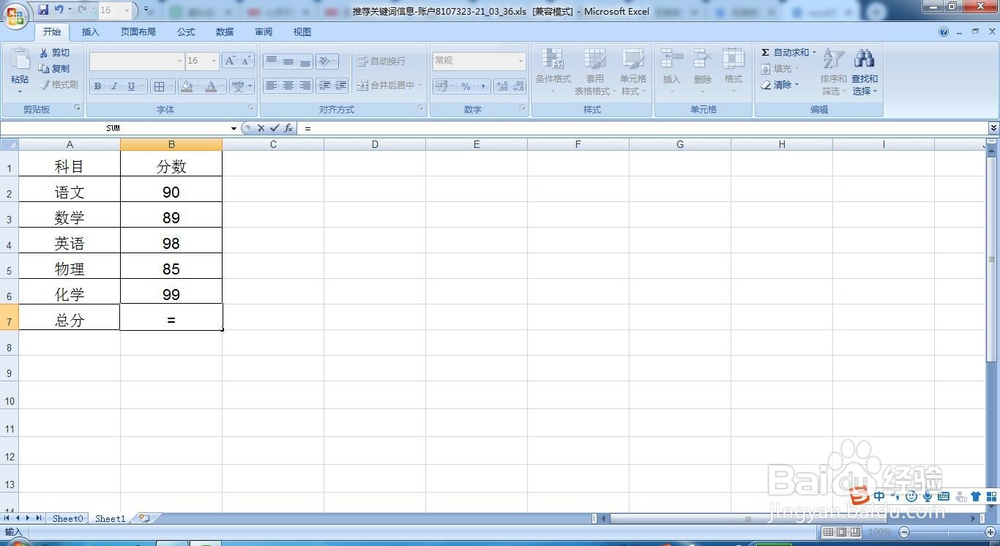1000x546 pixels.
Task: Click the Insert cells 插入 button
Action: 672,71
